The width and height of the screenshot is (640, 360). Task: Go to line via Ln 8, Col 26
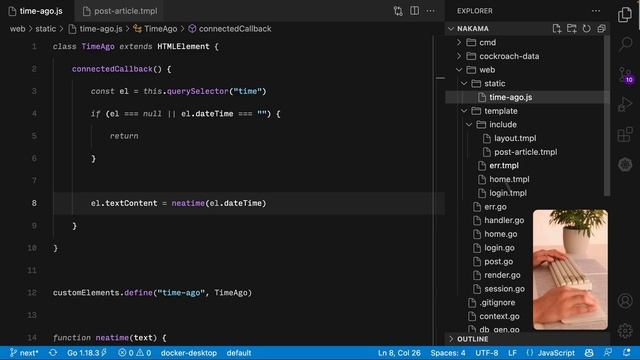click(399, 353)
